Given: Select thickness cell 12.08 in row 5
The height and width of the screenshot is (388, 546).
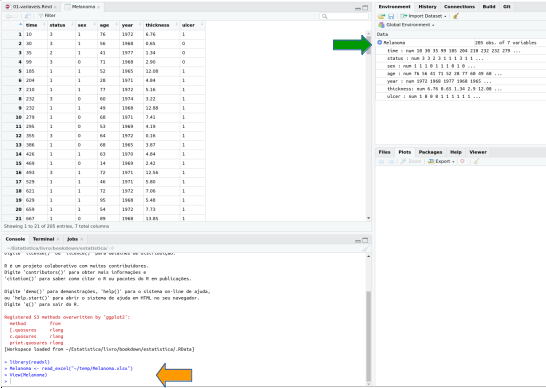Looking at the screenshot, I should click(x=162, y=71).
